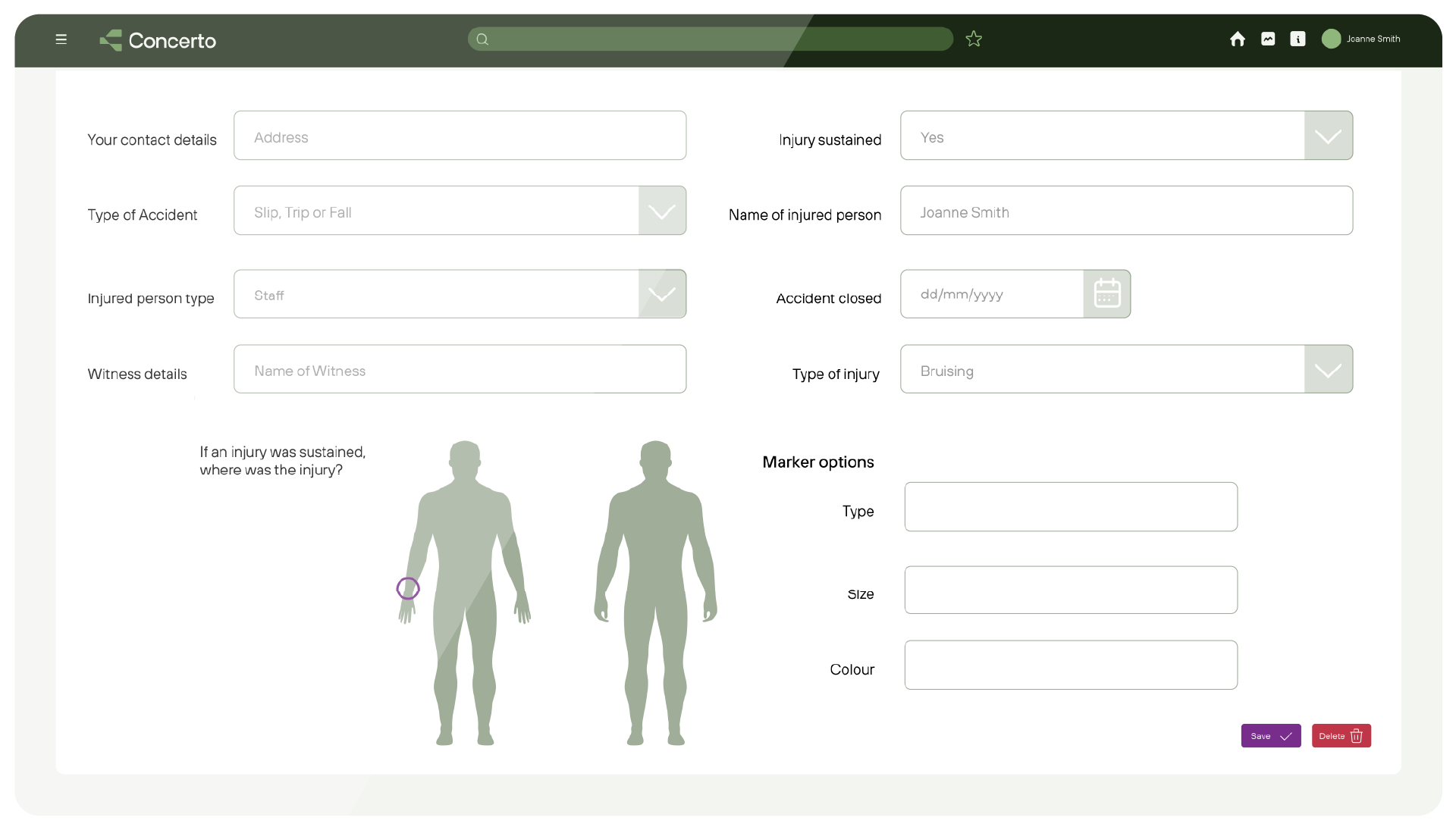Open the Accident closed calendar picker
Screen dimensions: 1456x830
pyautogui.click(x=1107, y=293)
